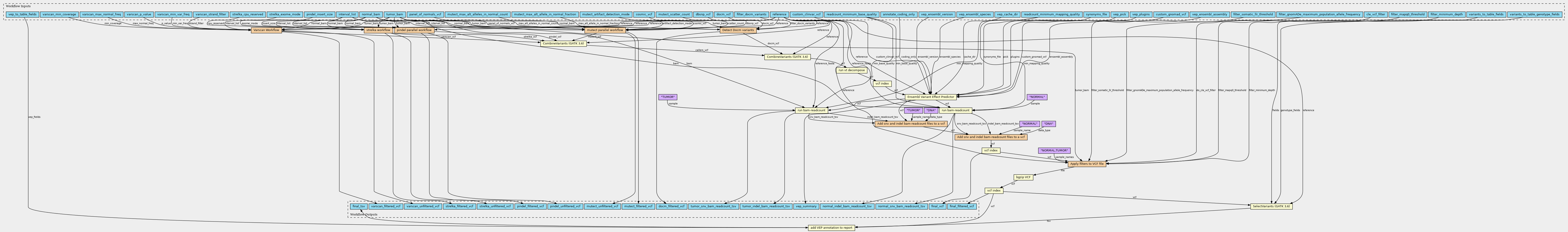Screen dimensions: 1568x232
Task: Click the varscan_filtered_vcf output node
Action: pyautogui.click(x=386, y=206)
